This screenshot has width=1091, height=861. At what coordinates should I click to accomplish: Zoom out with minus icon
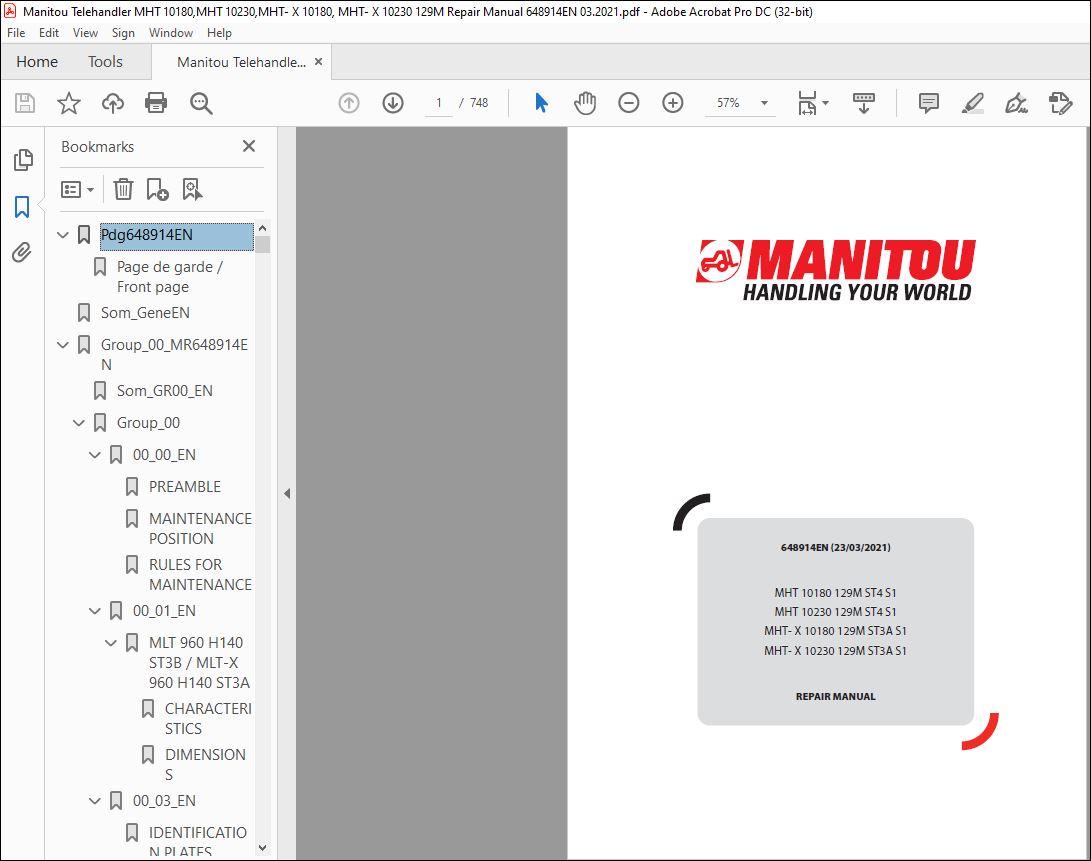(x=628, y=103)
